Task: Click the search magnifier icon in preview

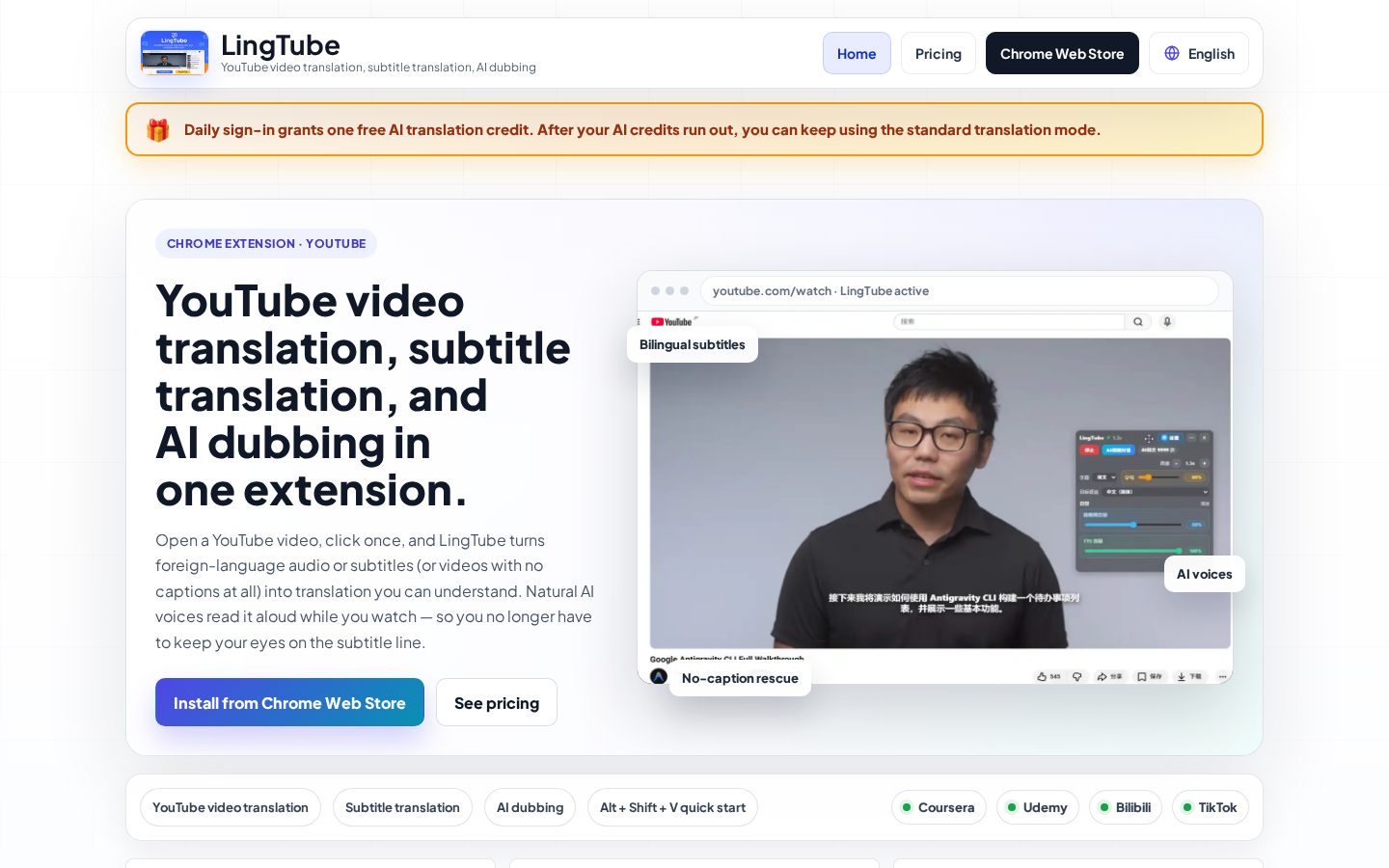Action: coord(1138,322)
